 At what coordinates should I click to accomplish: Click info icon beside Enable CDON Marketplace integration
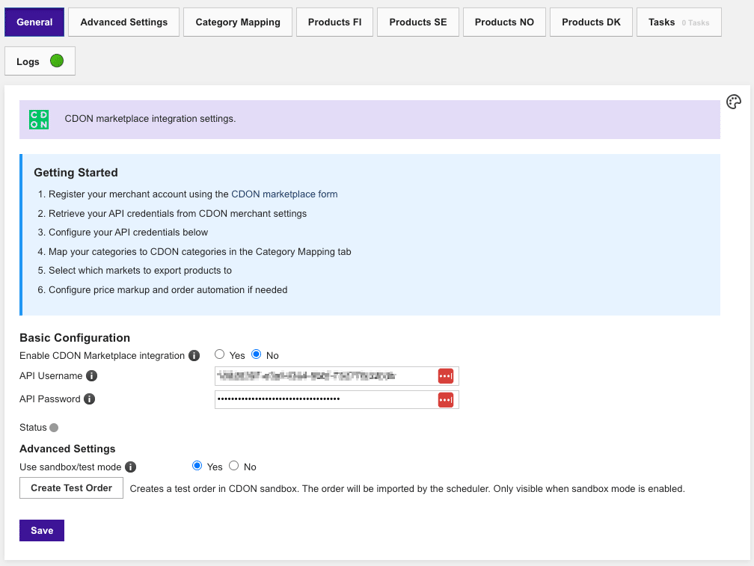tap(194, 356)
